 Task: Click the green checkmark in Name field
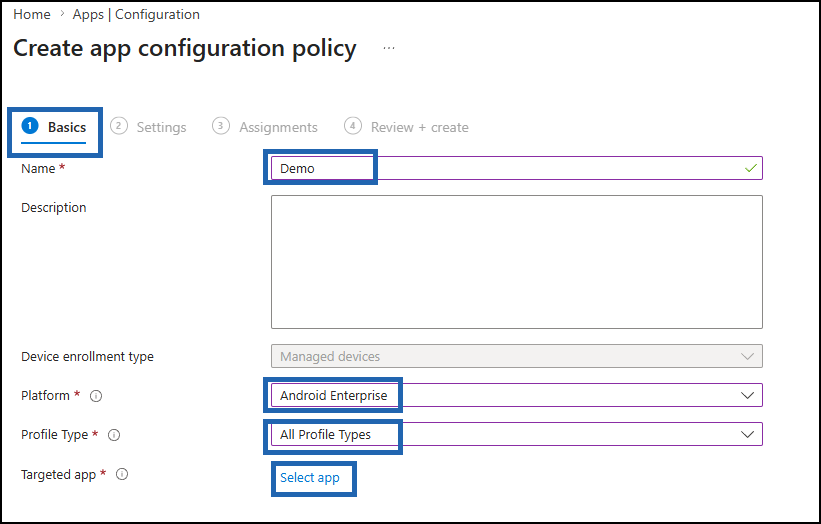(x=750, y=168)
